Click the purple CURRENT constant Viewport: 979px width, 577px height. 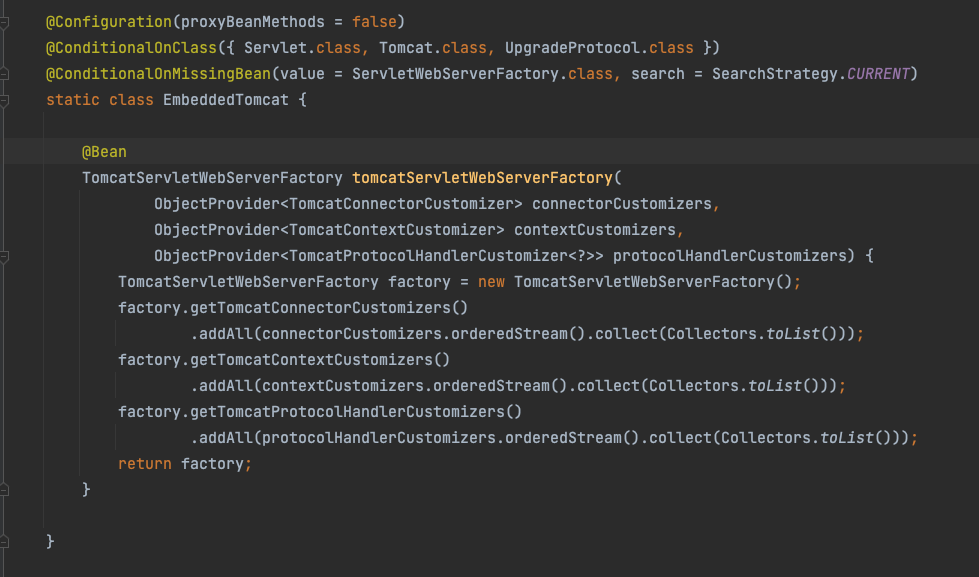878,74
